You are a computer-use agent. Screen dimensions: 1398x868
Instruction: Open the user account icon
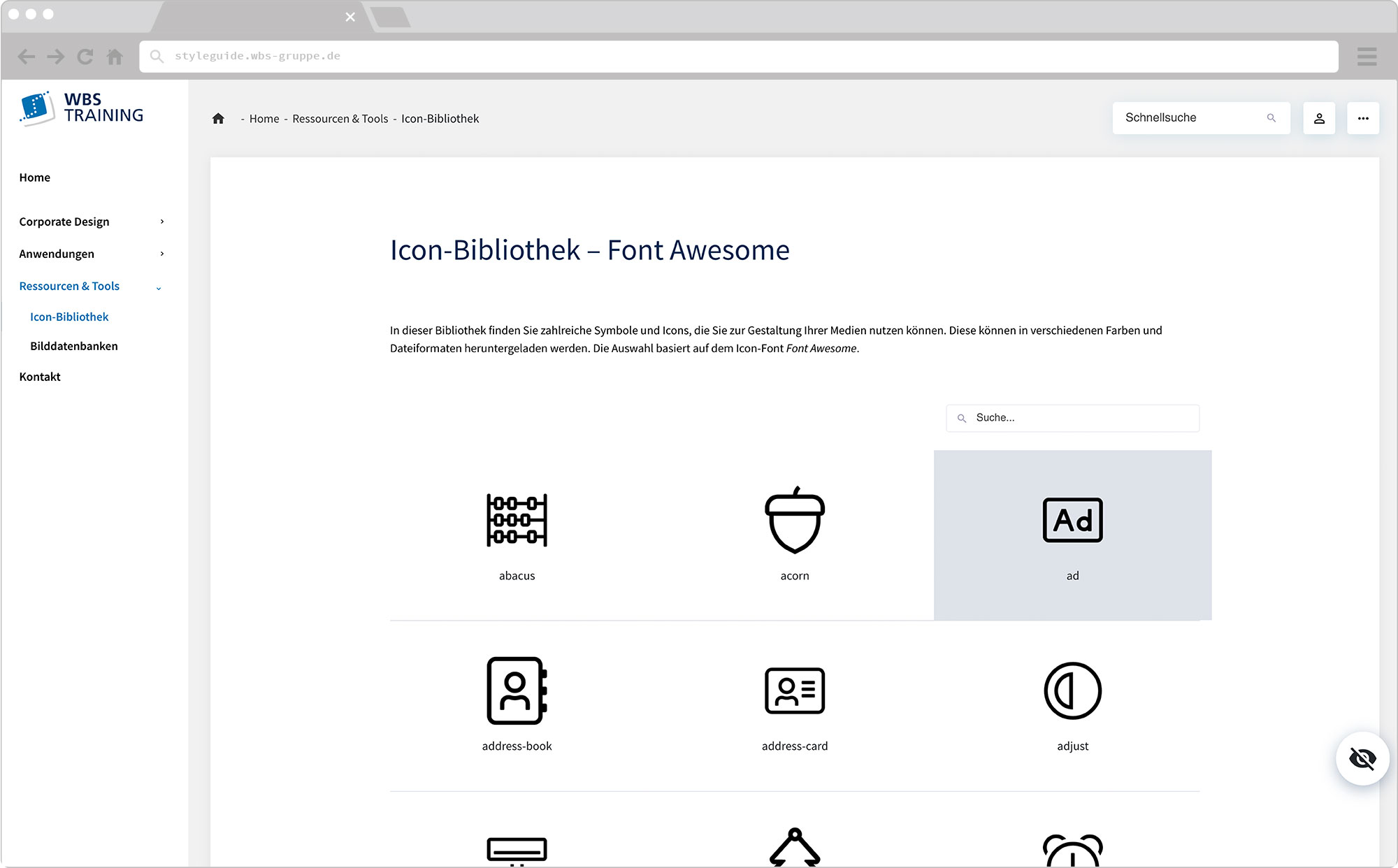tap(1319, 118)
